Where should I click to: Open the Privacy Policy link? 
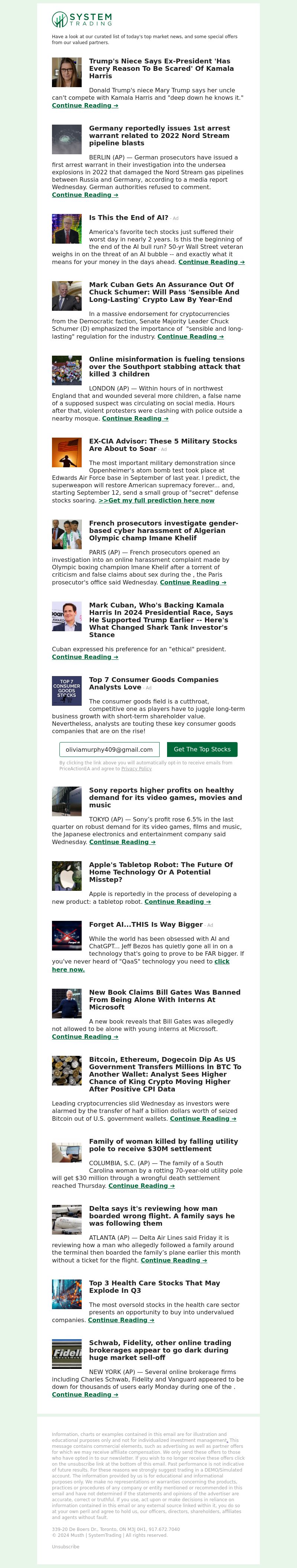(137, 769)
